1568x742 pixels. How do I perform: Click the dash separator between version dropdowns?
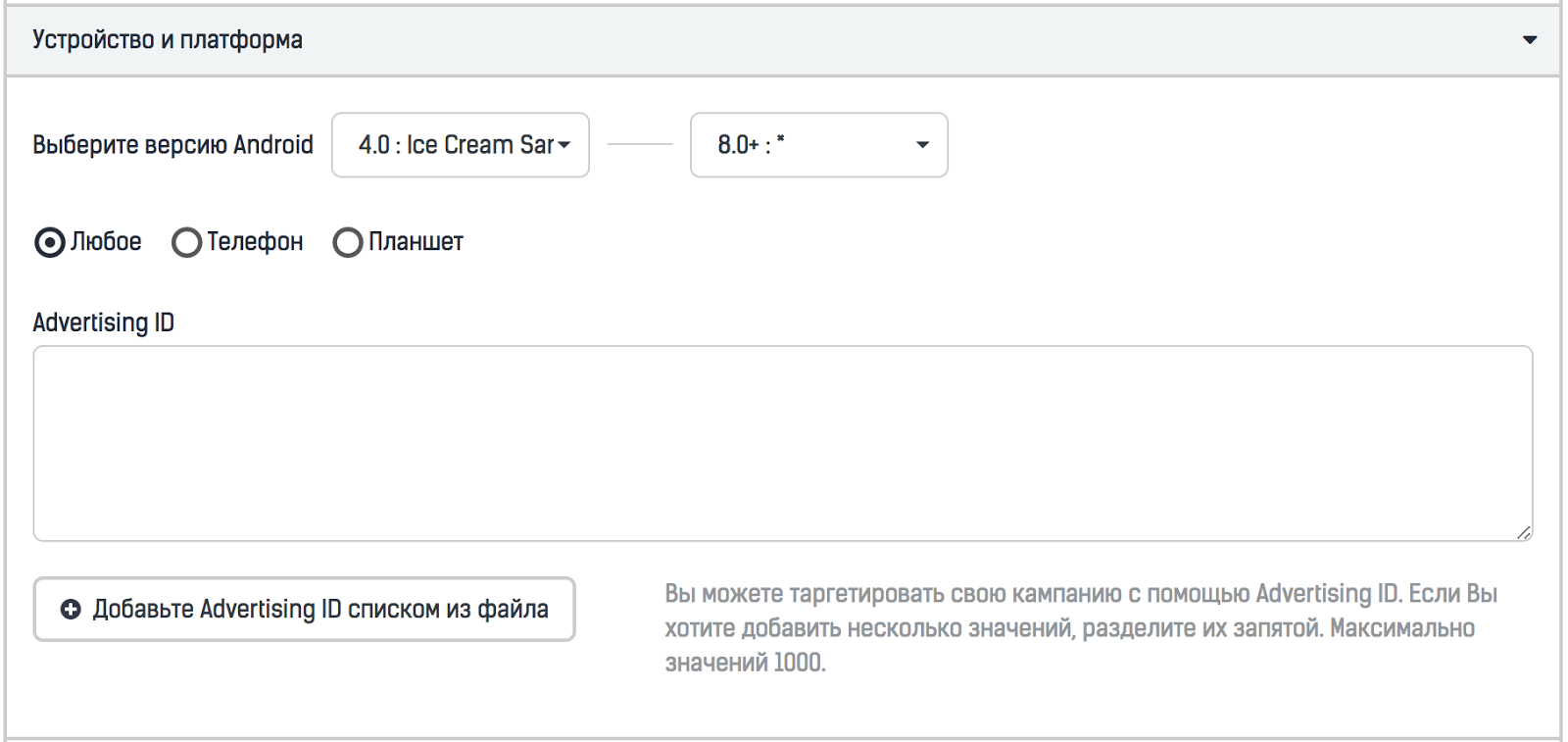(x=640, y=145)
